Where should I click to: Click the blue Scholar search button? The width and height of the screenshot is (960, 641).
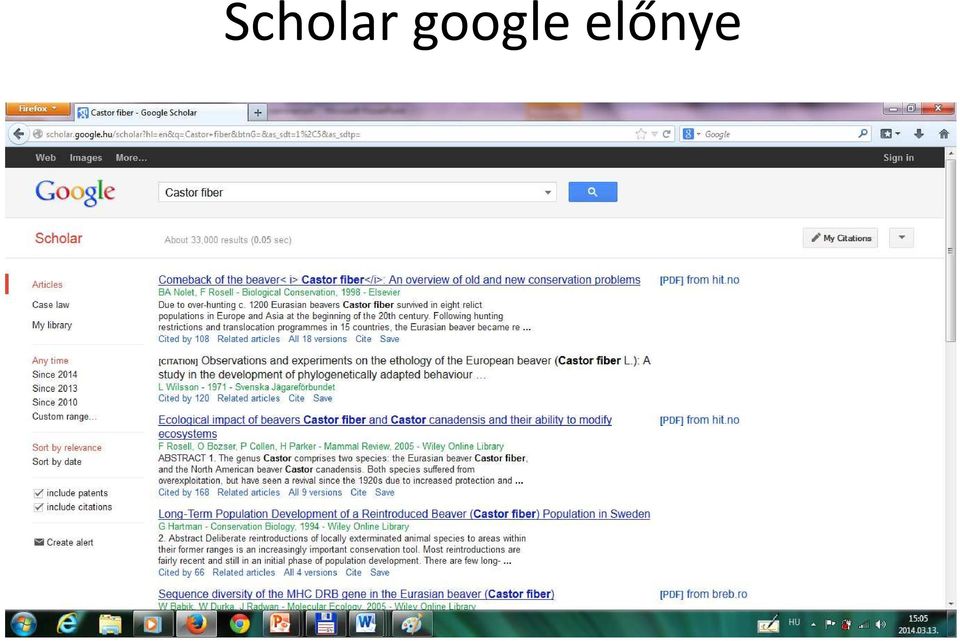click(592, 192)
